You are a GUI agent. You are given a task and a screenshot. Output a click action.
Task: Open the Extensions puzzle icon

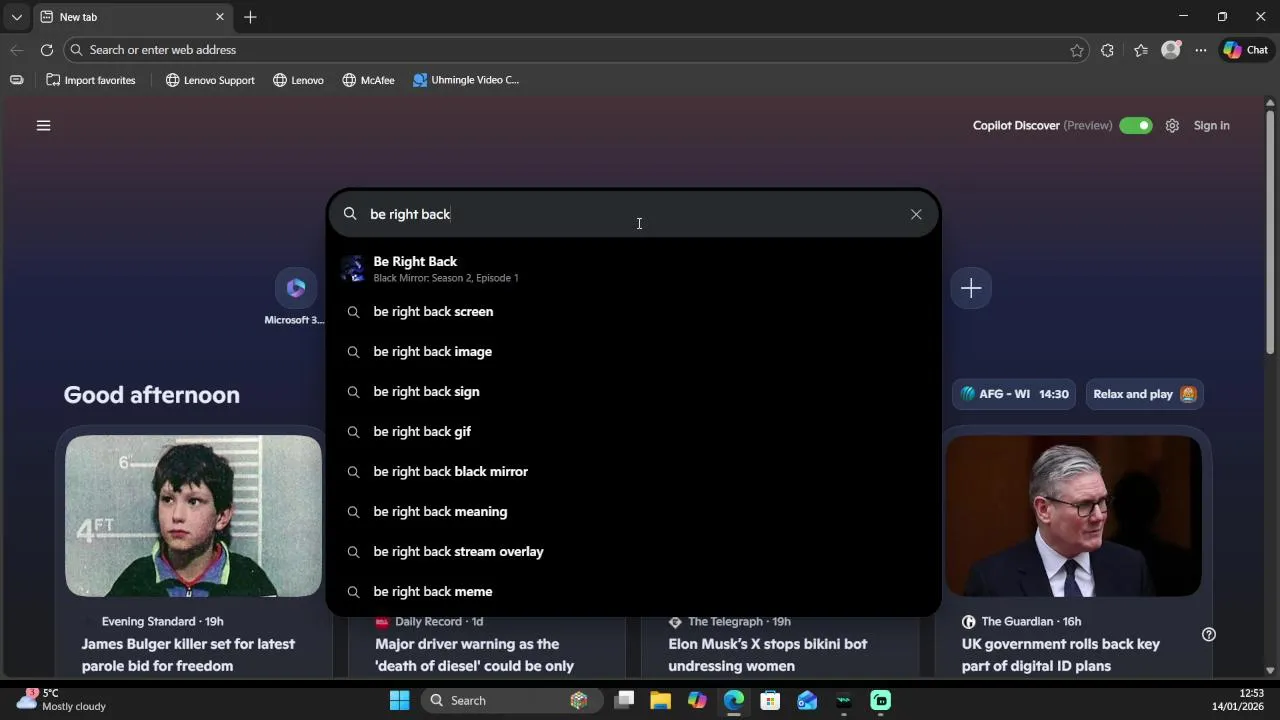[1107, 50]
